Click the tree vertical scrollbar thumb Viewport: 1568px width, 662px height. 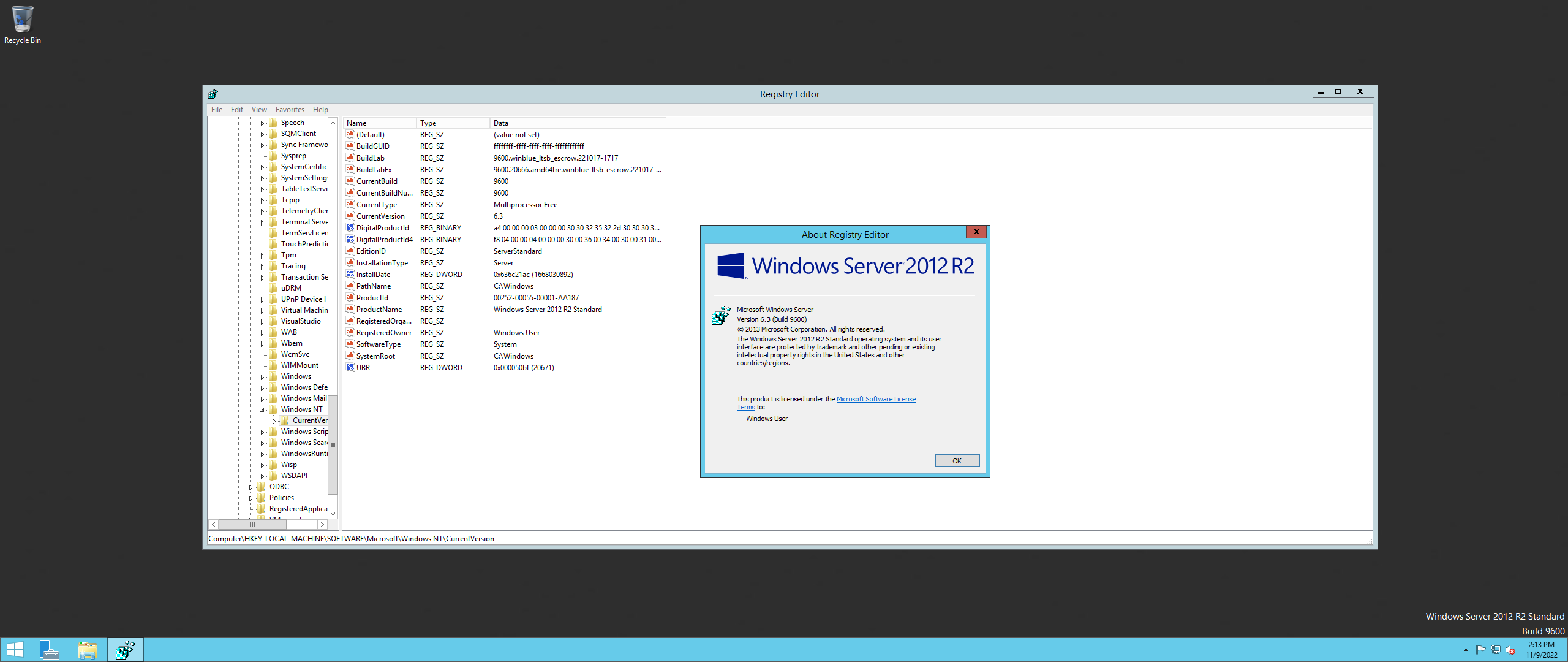point(333,444)
